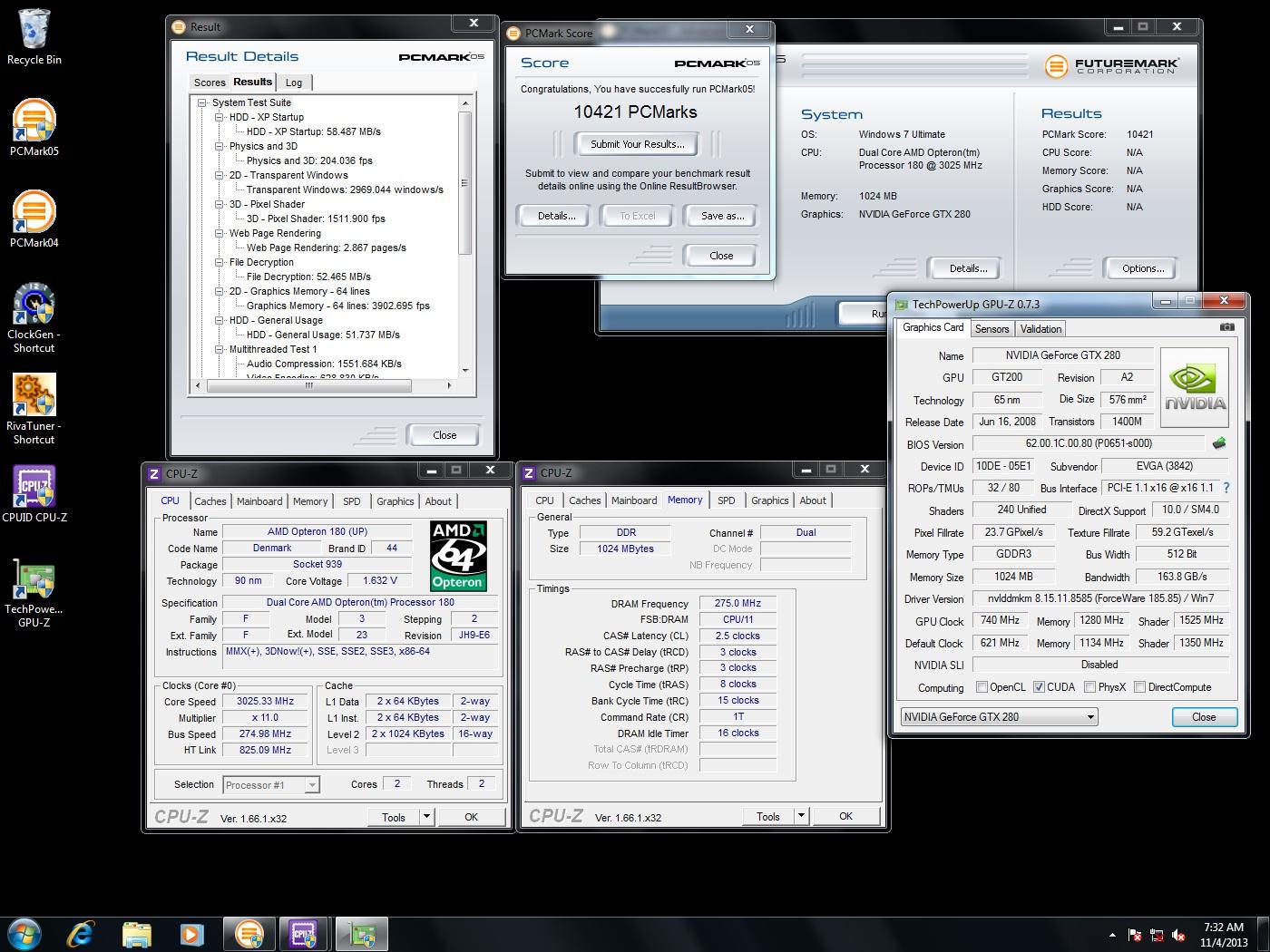The image size is (1270, 952).
Task: Open Windows Media Player from the taskbar
Action: (191, 933)
